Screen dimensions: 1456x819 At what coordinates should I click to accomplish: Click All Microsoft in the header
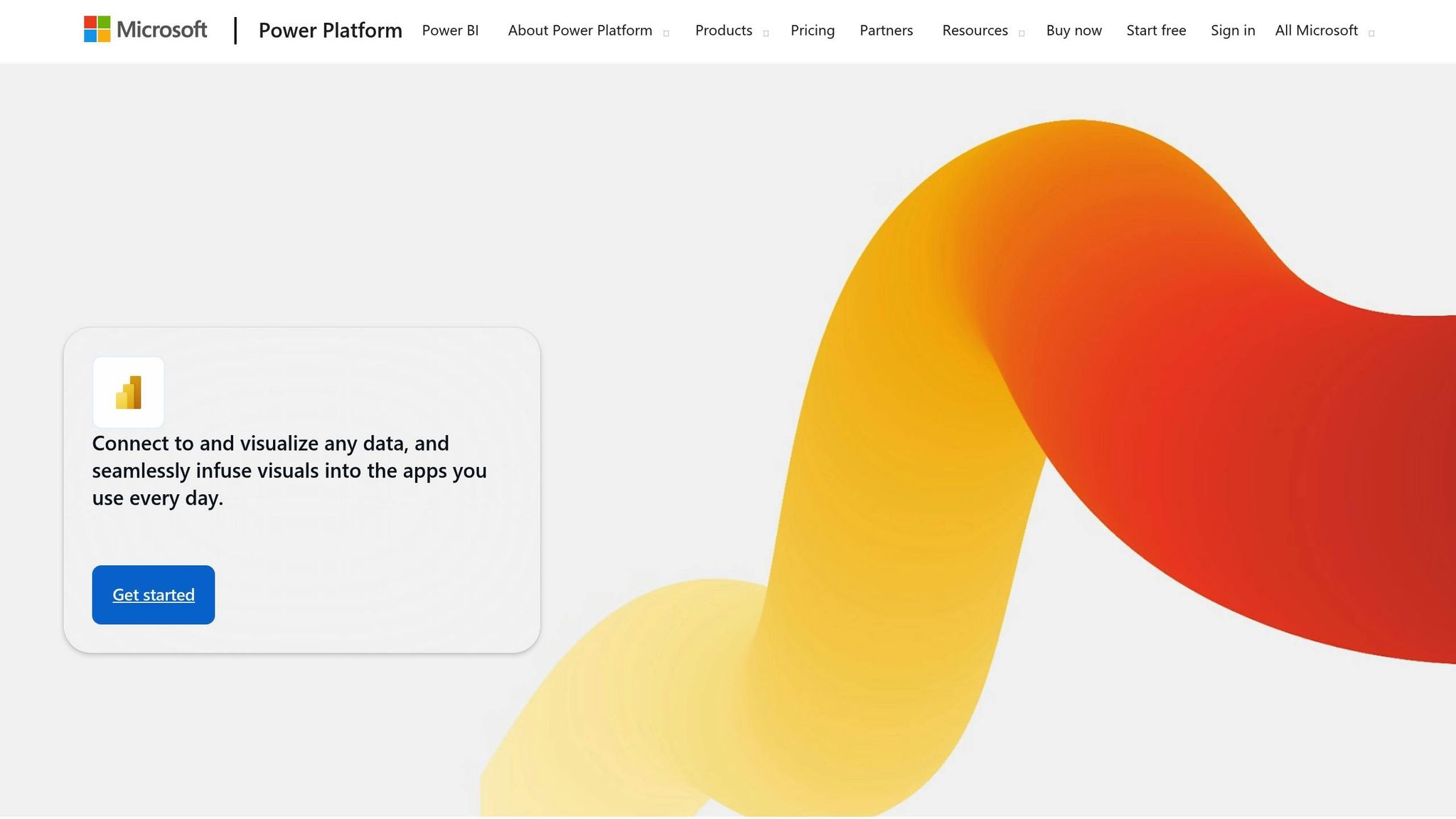[1317, 31]
